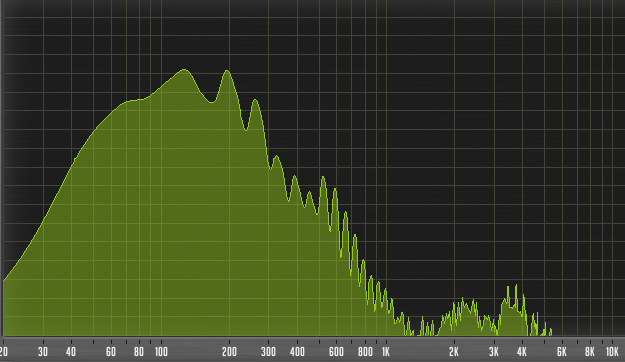625x362 pixels.
Task: Click the 2K frequency axis label
Action: 454,352
